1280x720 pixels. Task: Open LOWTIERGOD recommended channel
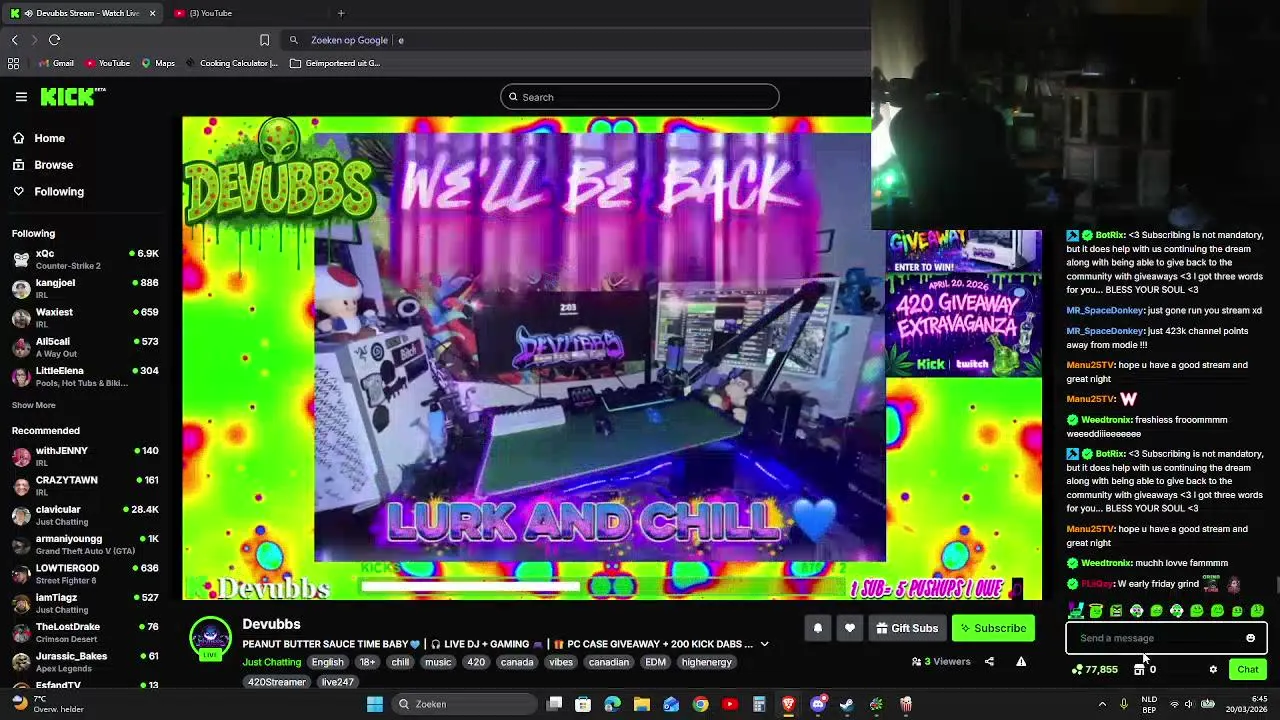pyautogui.click(x=86, y=573)
